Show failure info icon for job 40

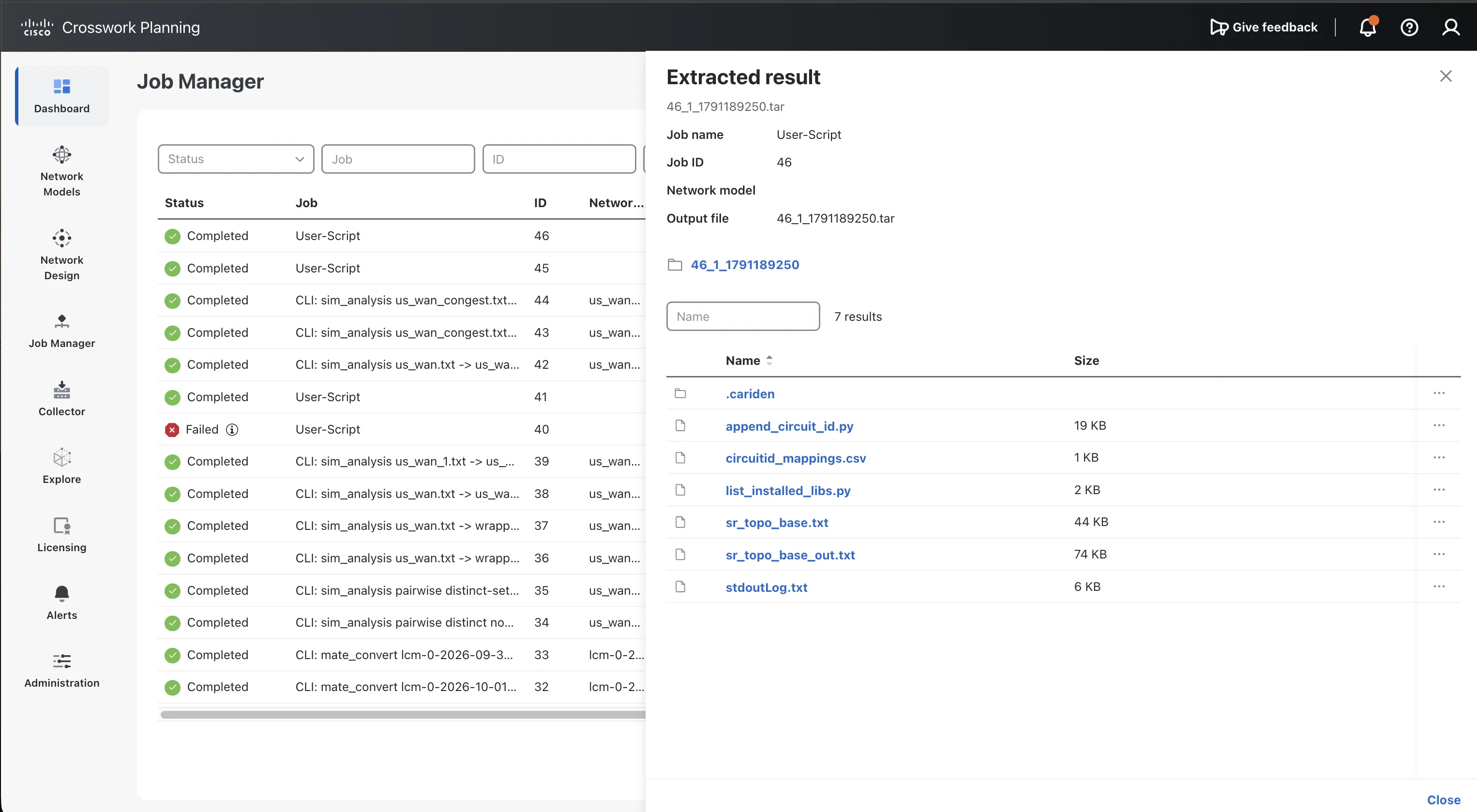tap(232, 430)
